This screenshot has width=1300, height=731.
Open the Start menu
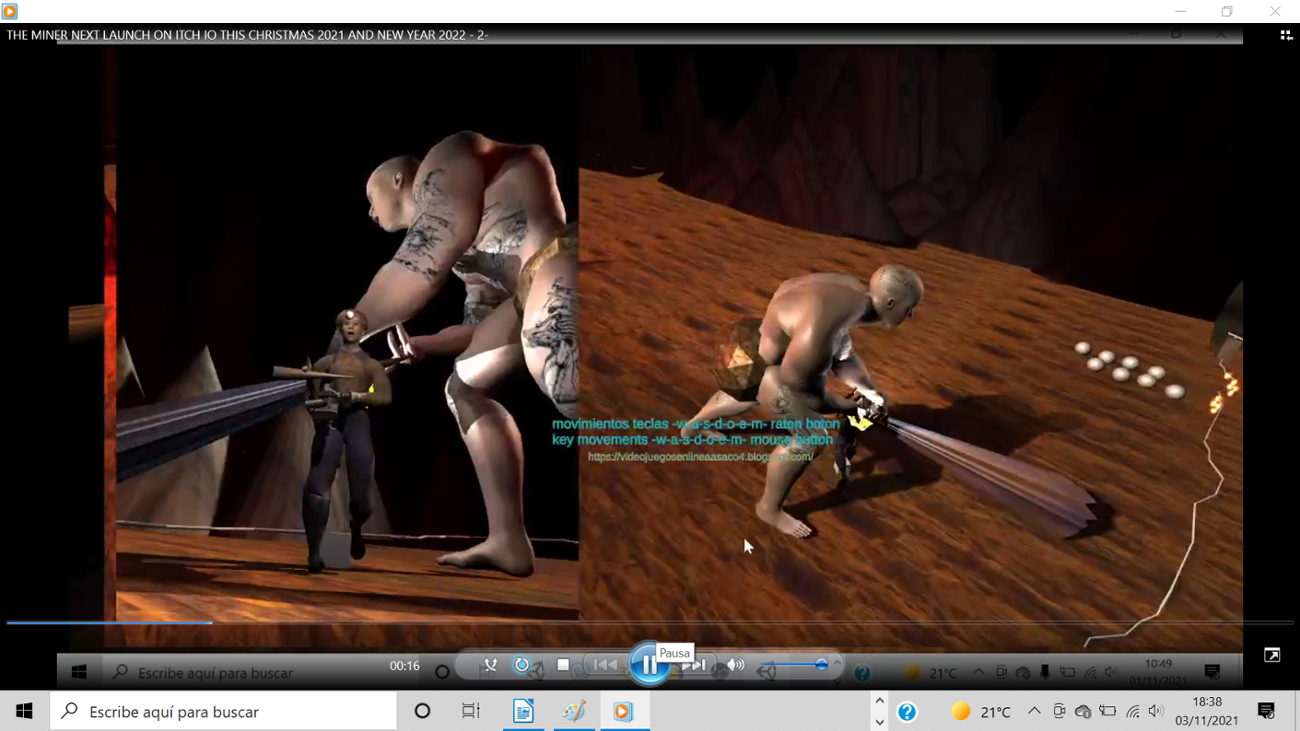tap(24, 711)
